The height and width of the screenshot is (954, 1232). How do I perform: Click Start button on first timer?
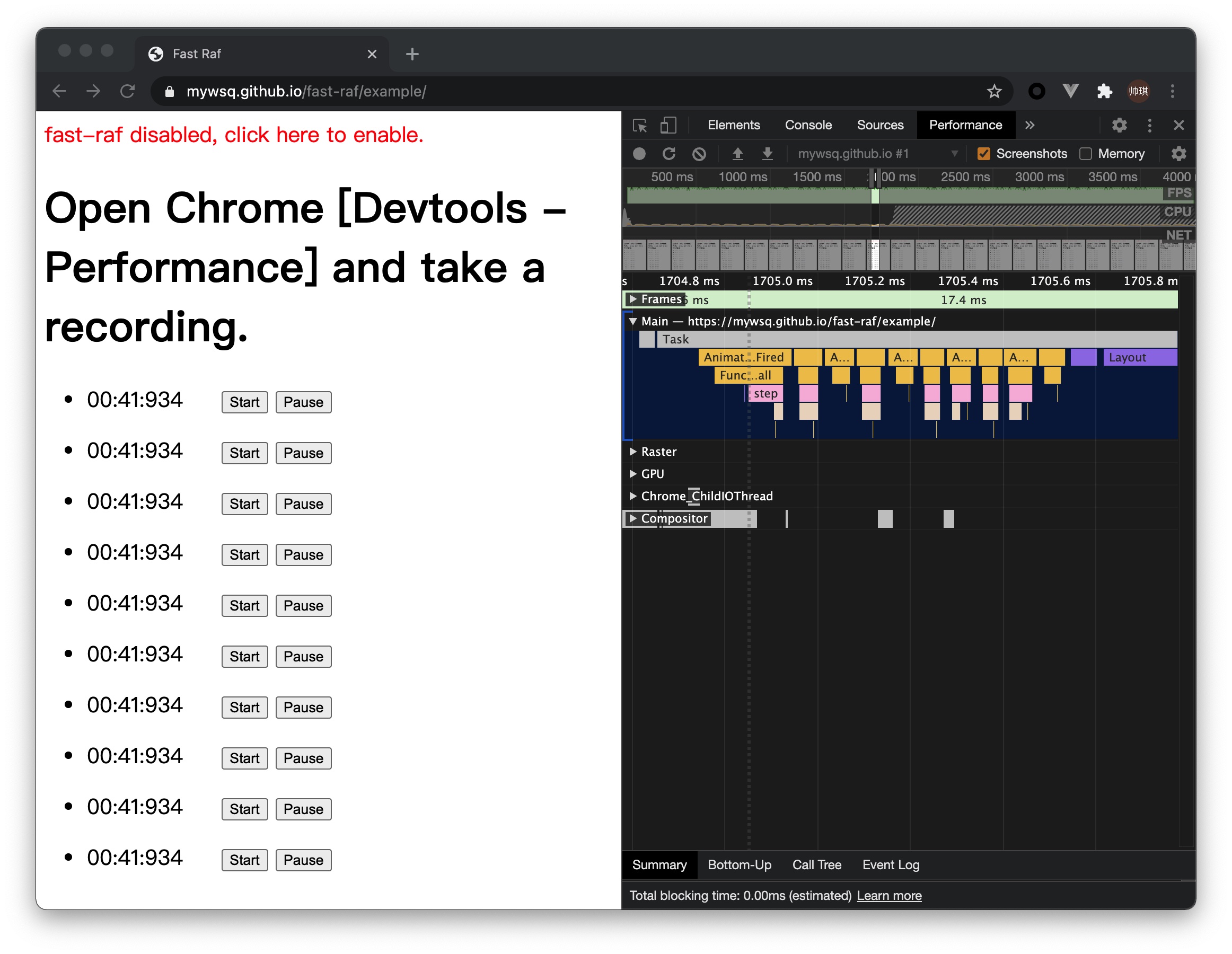click(244, 401)
